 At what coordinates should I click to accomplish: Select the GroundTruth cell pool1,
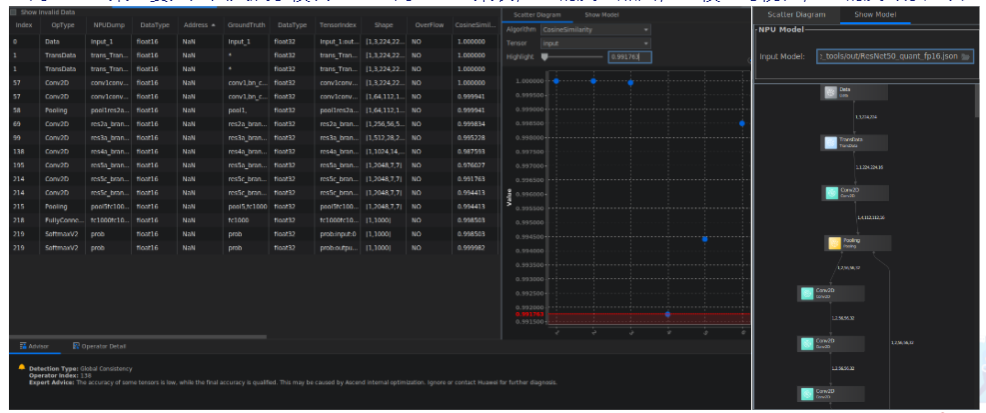(x=237, y=110)
